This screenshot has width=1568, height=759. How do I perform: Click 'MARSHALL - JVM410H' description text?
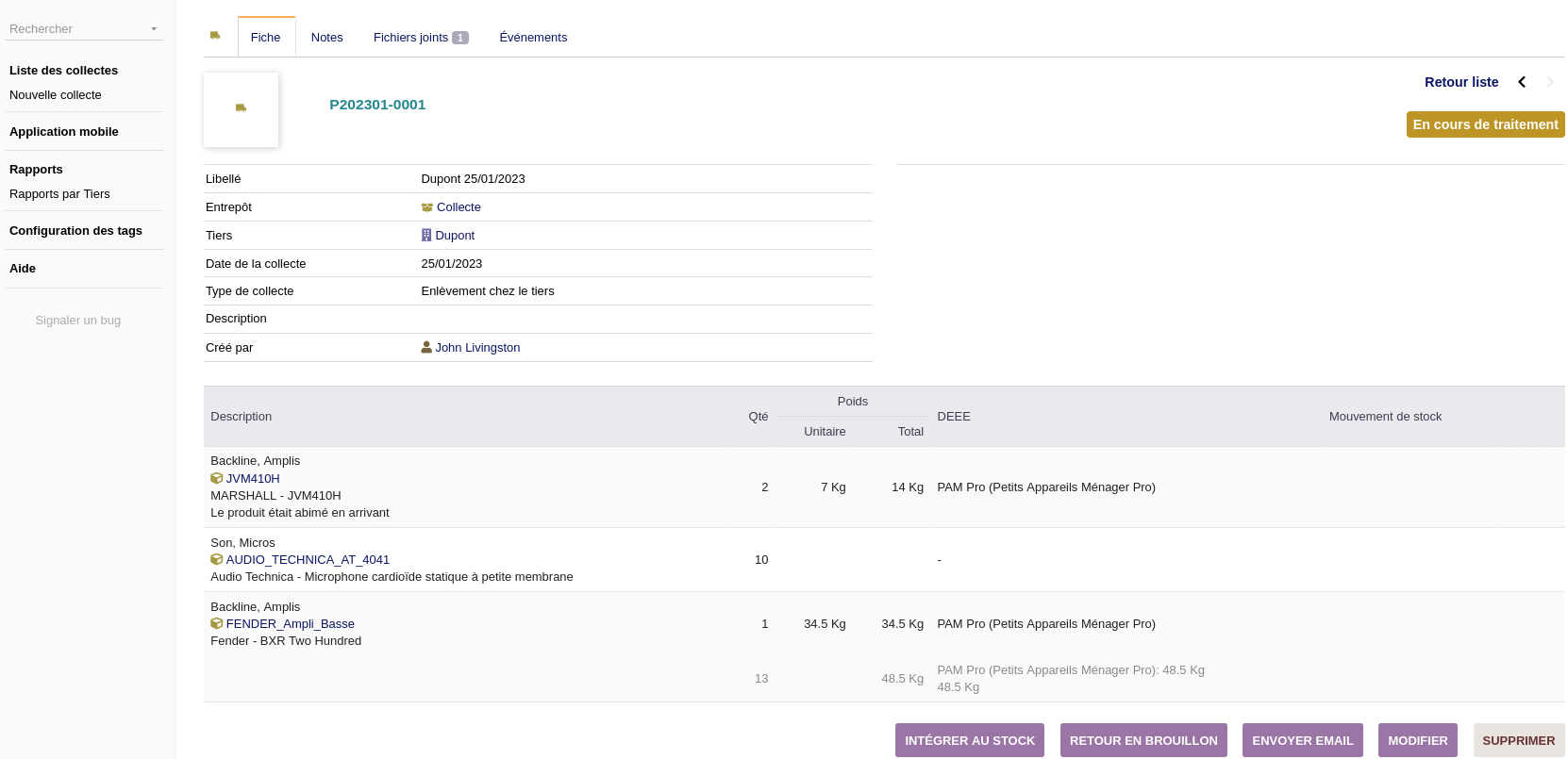coord(275,496)
